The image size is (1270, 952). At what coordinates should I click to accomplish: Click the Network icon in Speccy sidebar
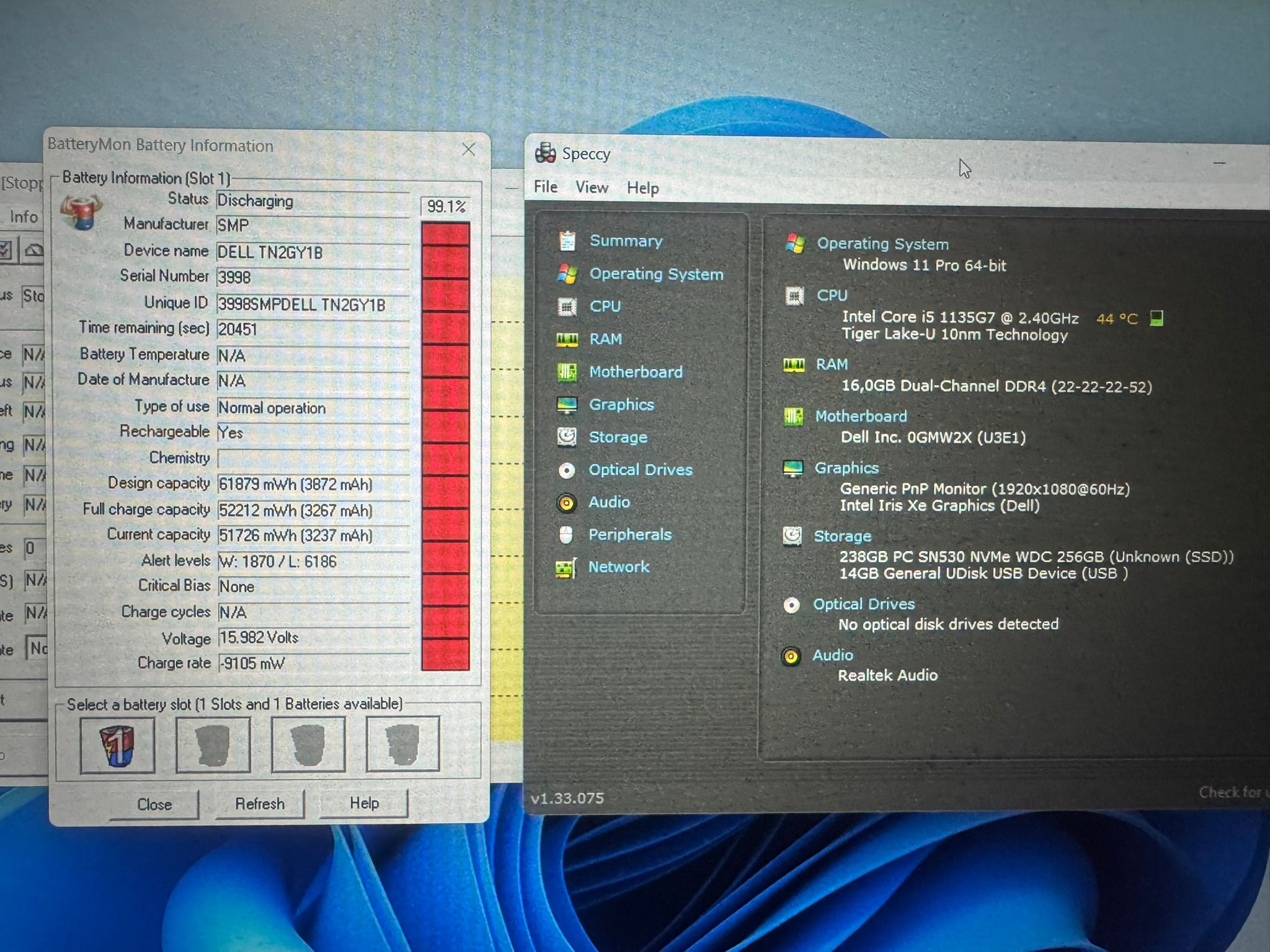point(566,568)
